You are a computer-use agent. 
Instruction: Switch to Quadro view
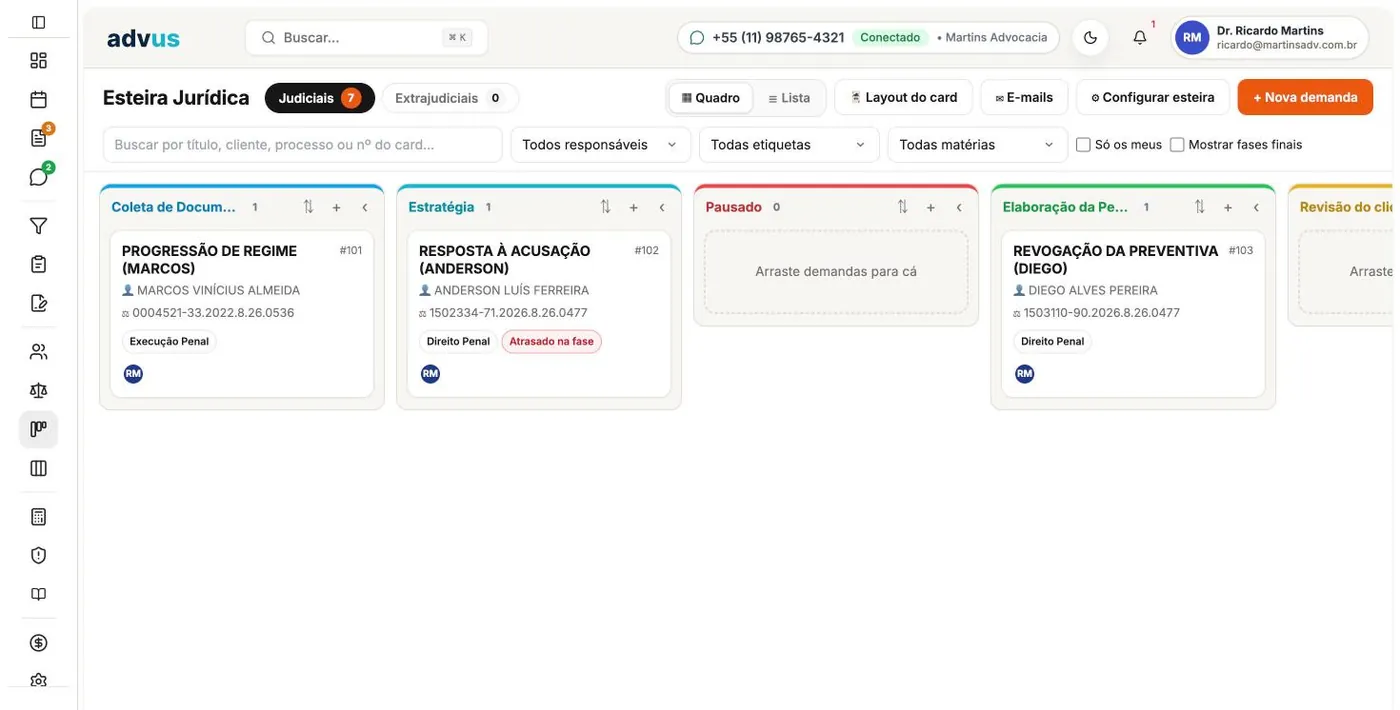(x=711, y=98)
